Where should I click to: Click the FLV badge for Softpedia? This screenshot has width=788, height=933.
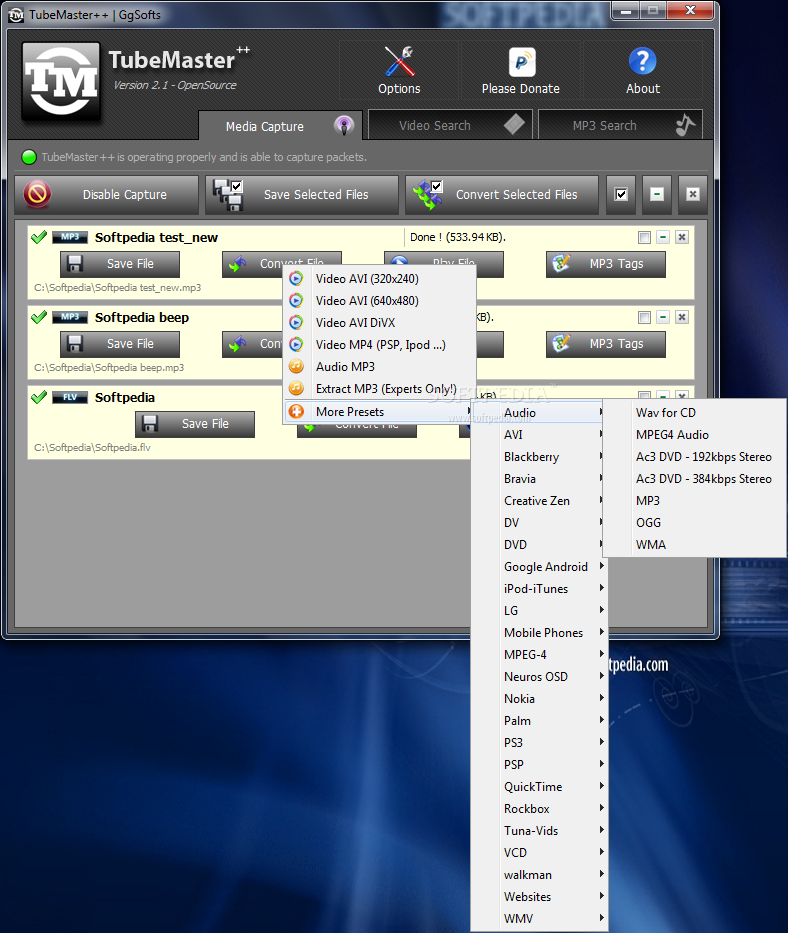(x=70, y=397)
